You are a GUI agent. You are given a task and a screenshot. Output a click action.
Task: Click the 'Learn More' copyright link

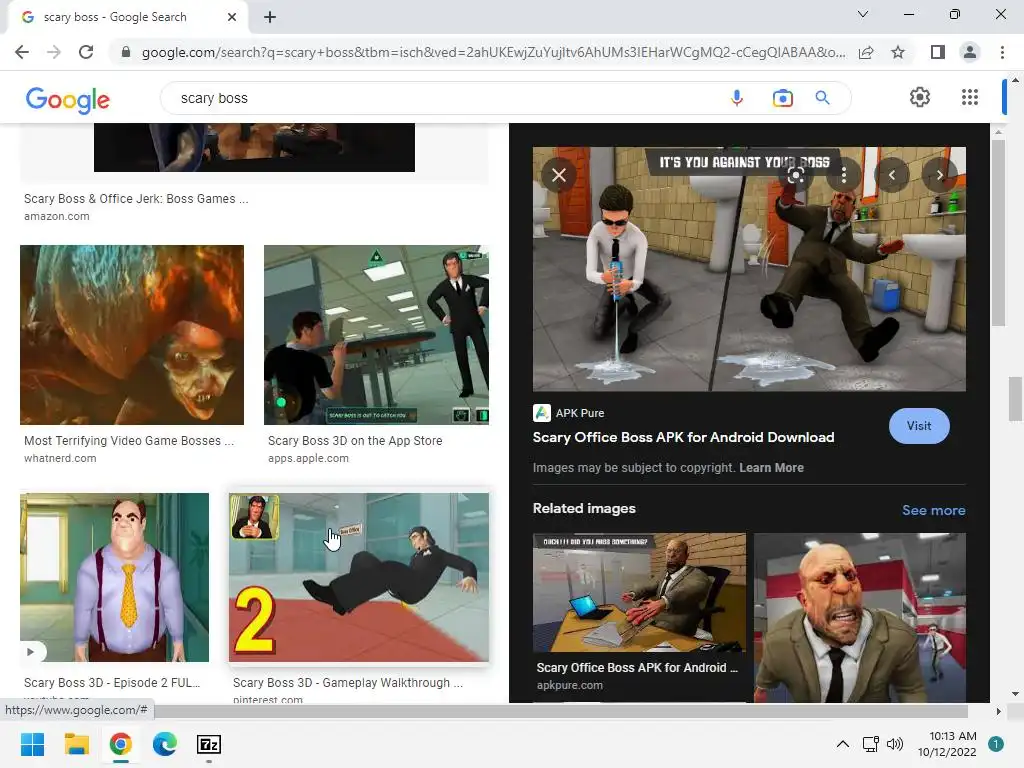(x=771, y=468)
